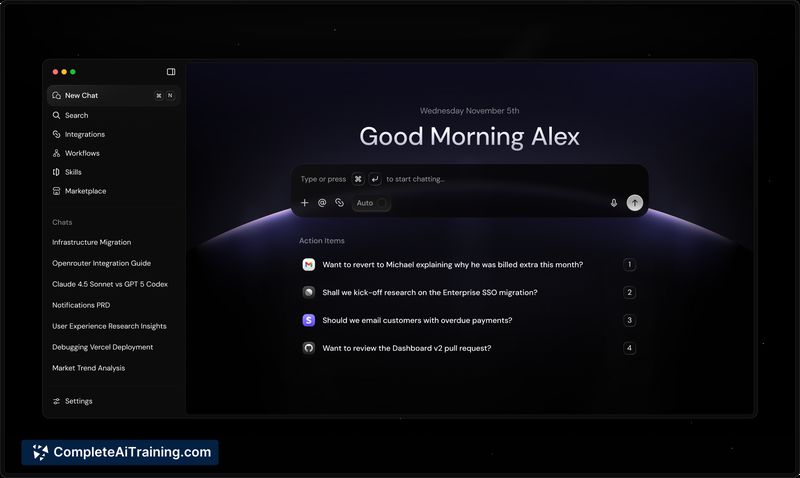Viewport: 800px width, 478px height.
Task: Open the Infrastructure Migration chat
Action: [x=91, y=242]
